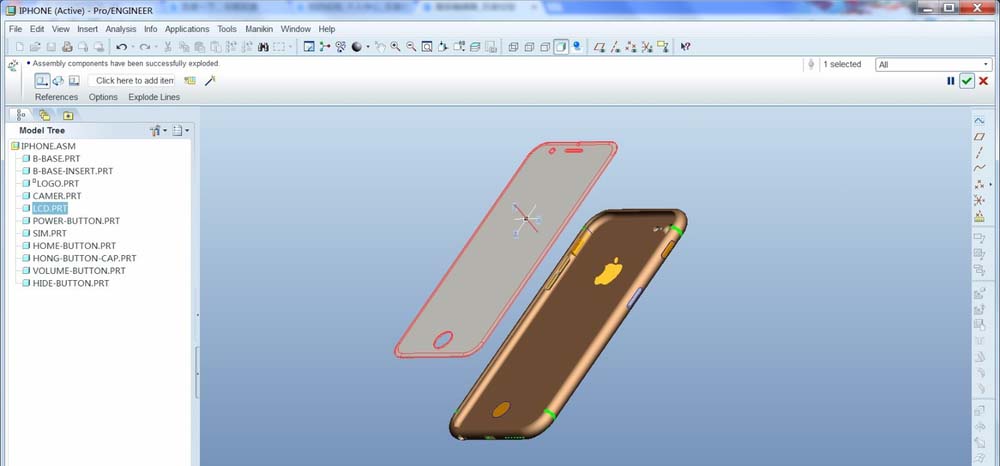This screenshot has width=1000, height=466.
Task: Click the '1 selected' status text
Action: coord(842,64)
